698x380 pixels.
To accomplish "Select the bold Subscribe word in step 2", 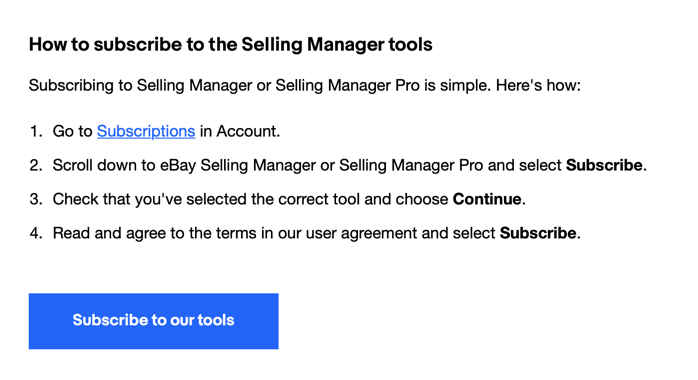I will pos(604,165).
